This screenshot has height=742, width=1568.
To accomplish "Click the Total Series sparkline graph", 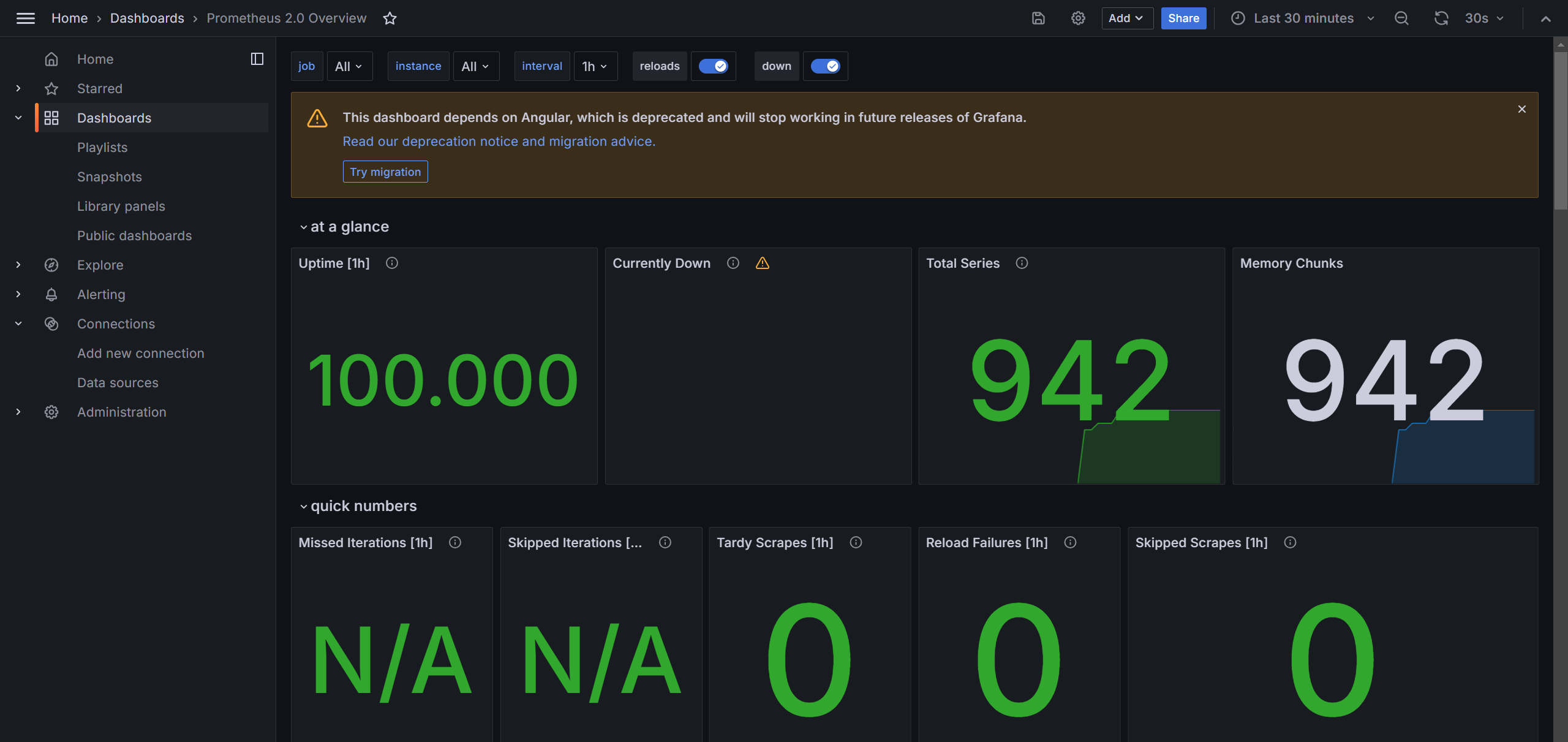I will [x=1149, y=447].
